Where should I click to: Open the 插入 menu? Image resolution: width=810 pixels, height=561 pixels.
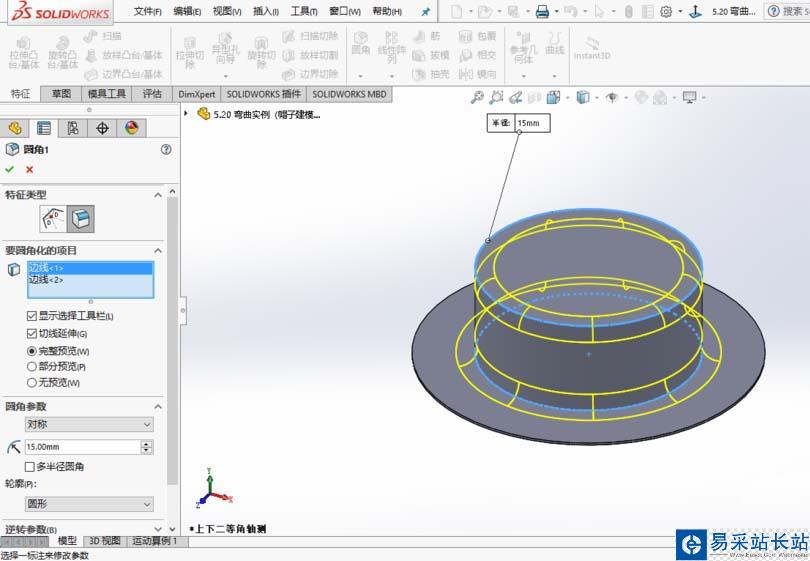point(266,12)
